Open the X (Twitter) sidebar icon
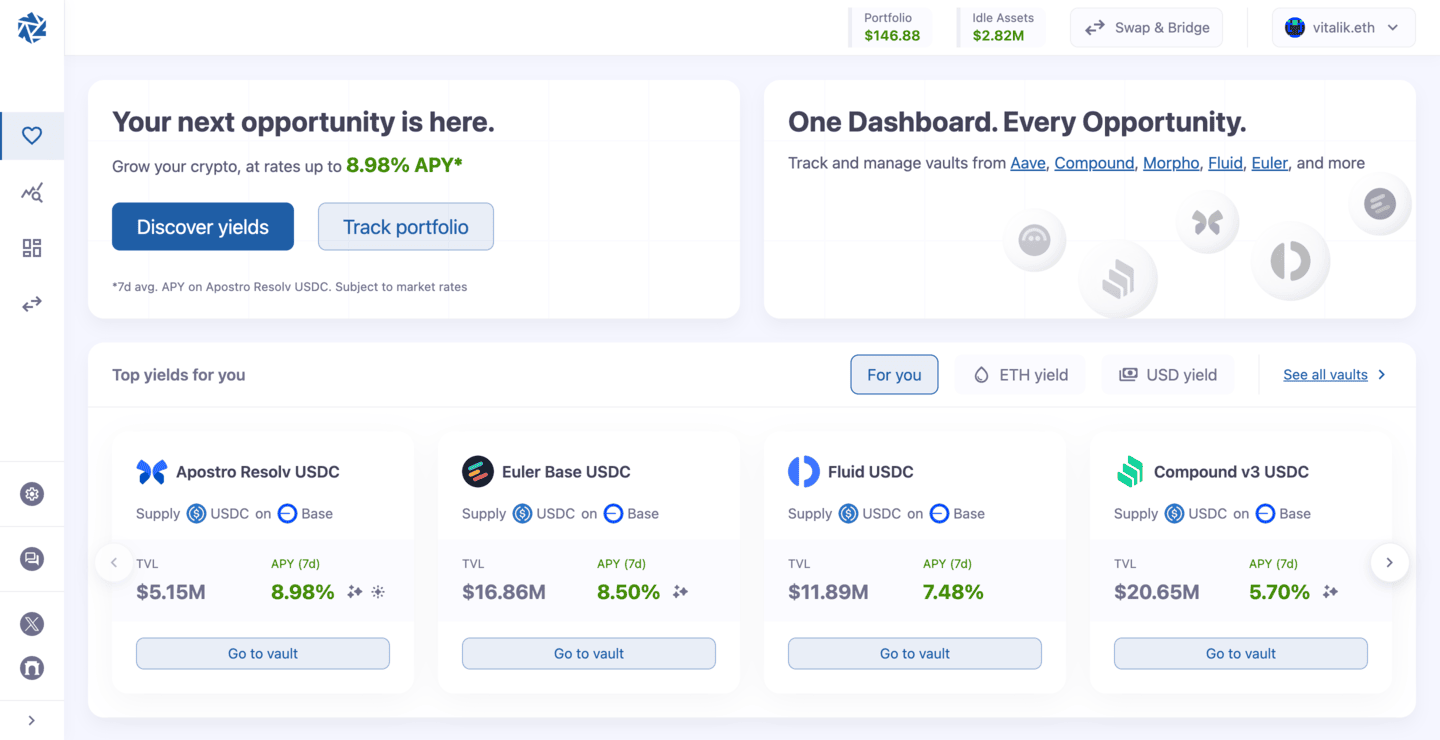 pos(32,624)
